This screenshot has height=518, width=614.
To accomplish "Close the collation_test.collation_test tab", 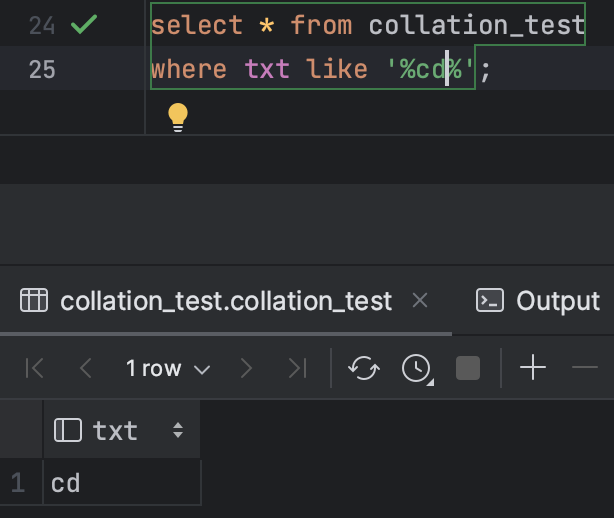I will (420, 301).
